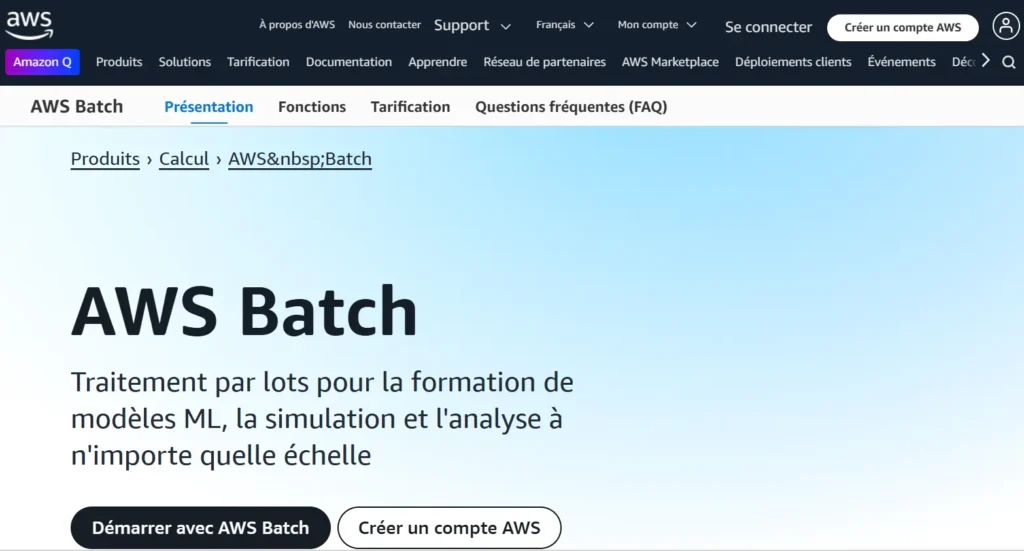Click the search magnifier icon

coord(1009,62)
